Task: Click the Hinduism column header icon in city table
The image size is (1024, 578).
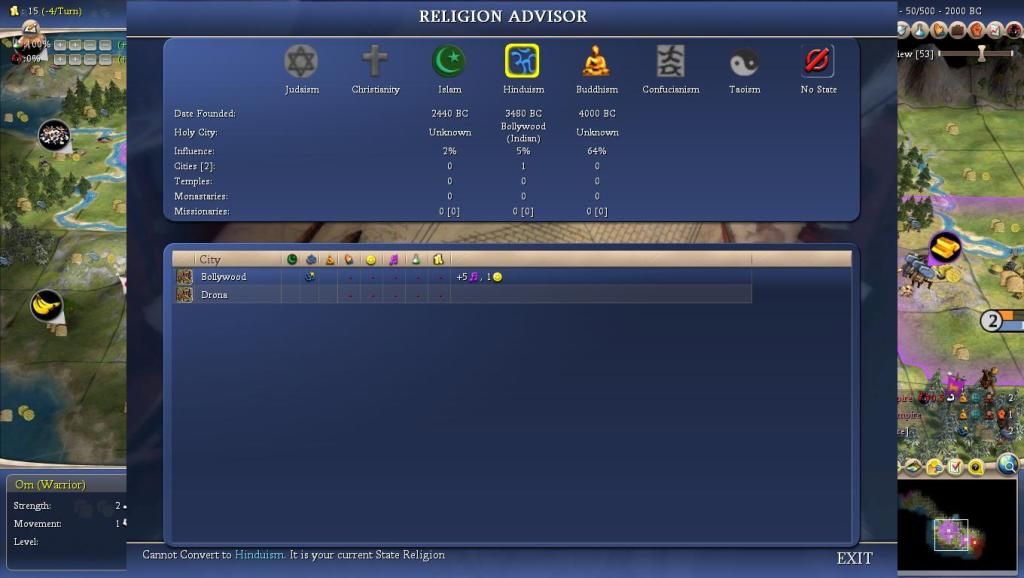Action: tap(311, 259)
